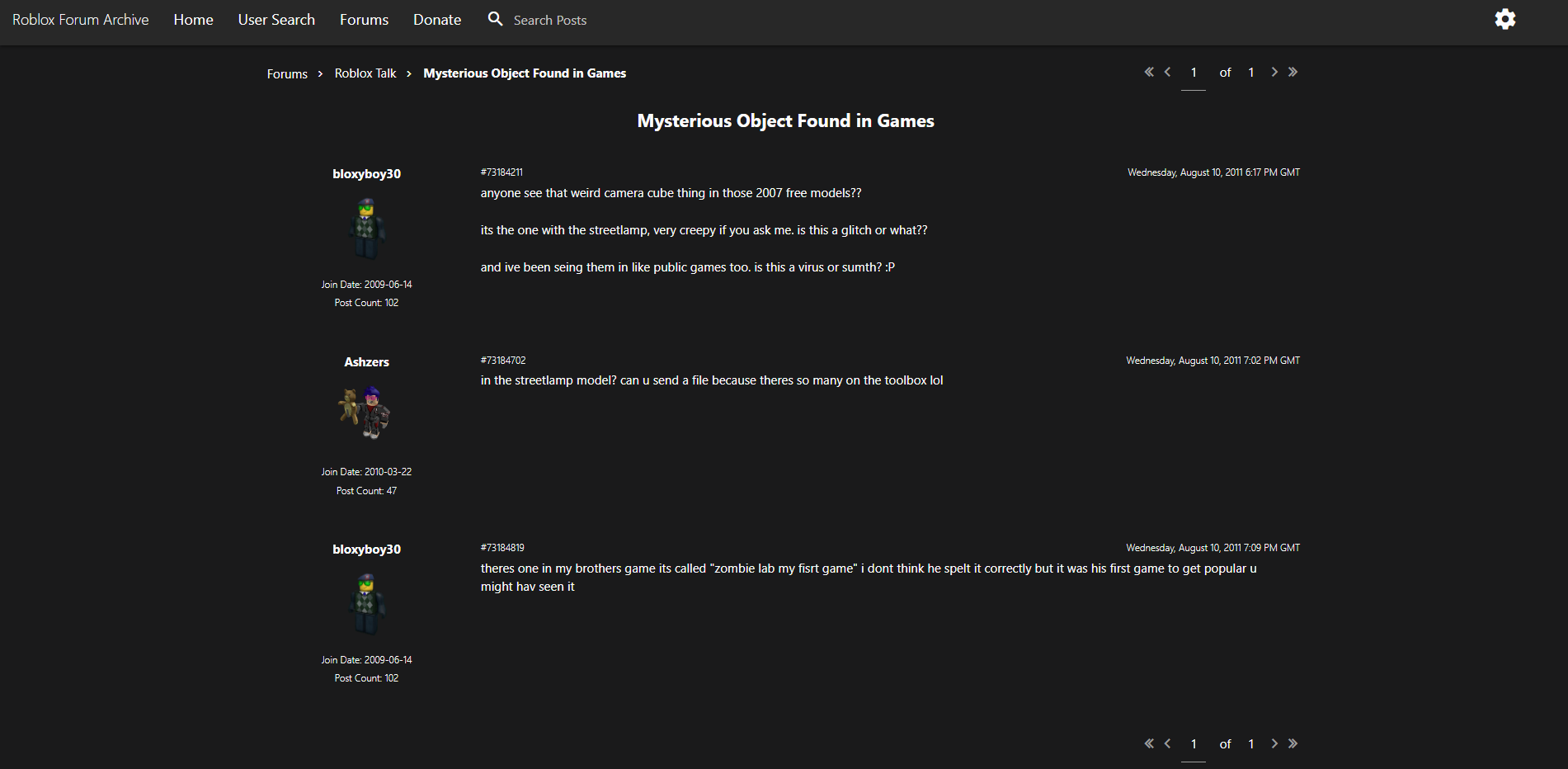The height and width of the screenshot is (769, 1568).
Task: Go to last page in top pagination
Action: coord(1293,72)
